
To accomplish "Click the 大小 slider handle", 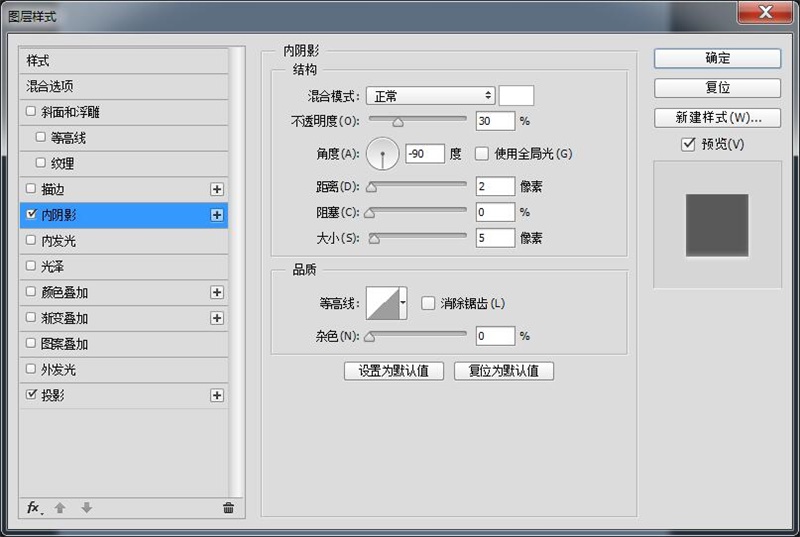I will coord(374,239).
